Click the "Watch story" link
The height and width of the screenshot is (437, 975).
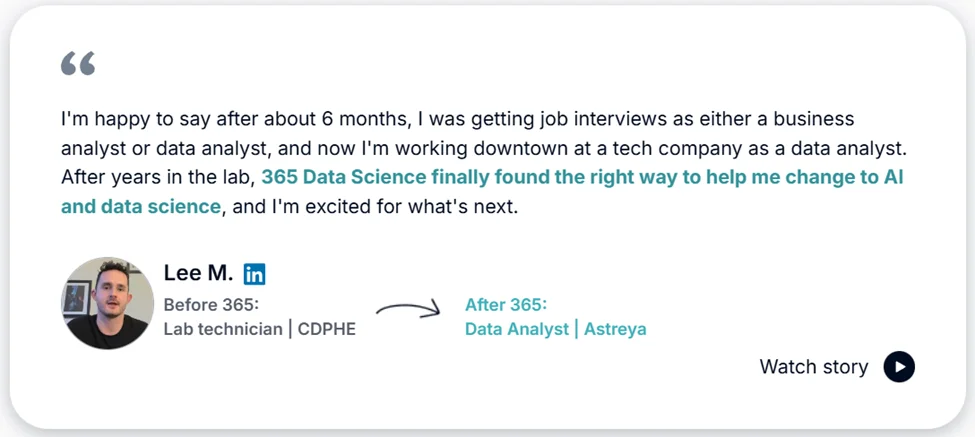[814, 367]
